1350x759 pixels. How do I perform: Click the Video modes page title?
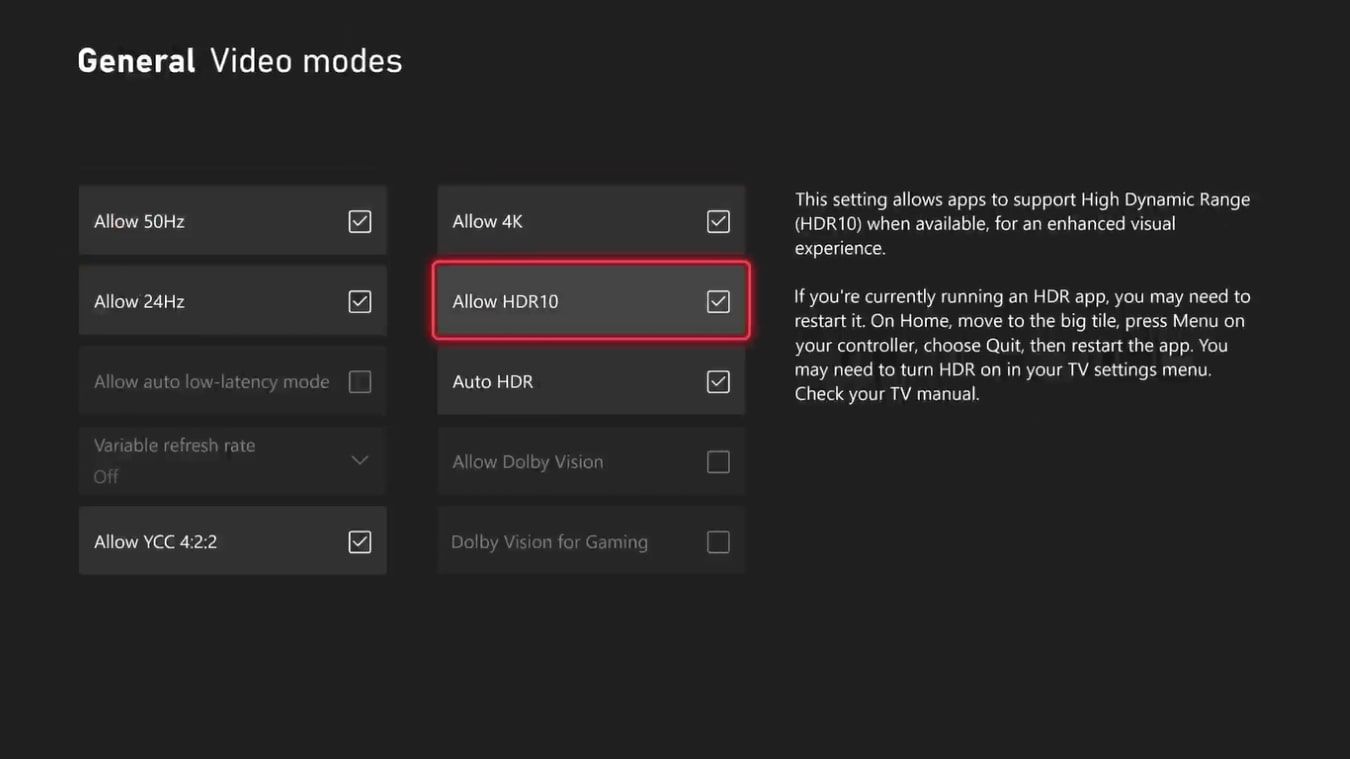click(306, 61)
